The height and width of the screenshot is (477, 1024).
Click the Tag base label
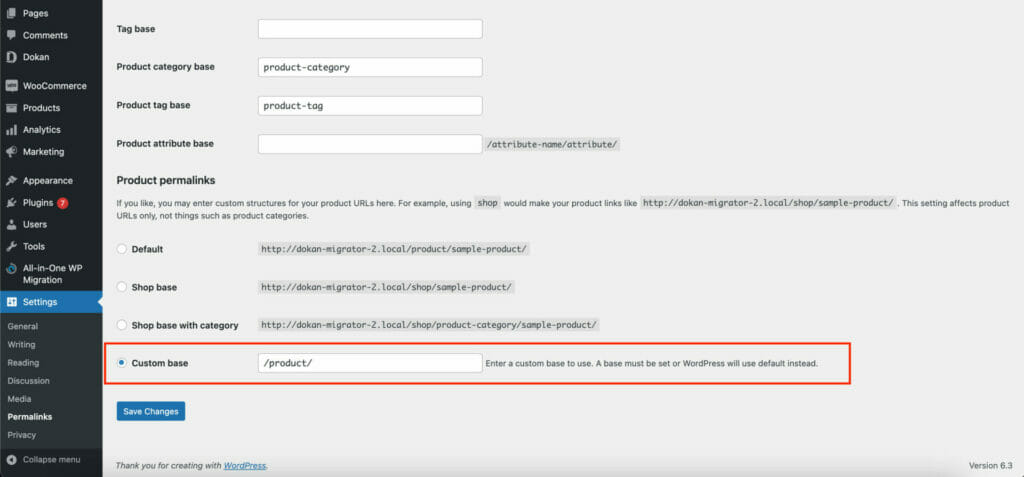[x=136, y=29]
